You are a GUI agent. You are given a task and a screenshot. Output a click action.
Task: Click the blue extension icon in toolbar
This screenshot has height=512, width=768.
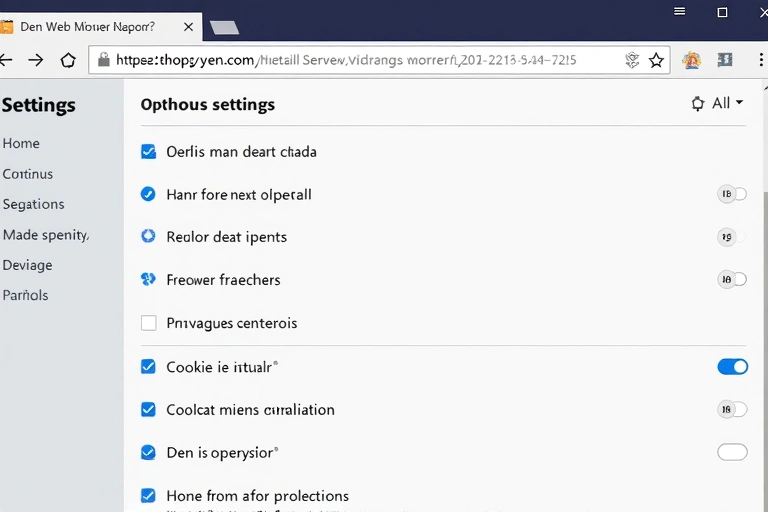coord(725,60)
